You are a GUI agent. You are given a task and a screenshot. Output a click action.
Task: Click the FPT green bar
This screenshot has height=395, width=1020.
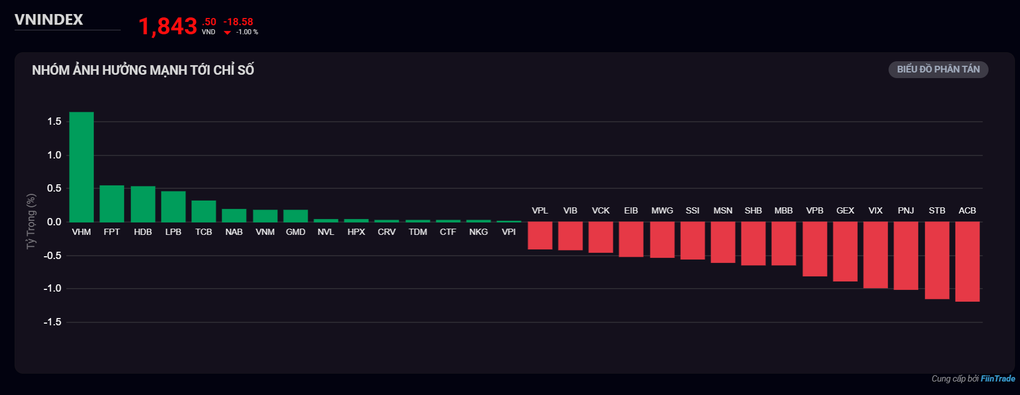(112, 204)
